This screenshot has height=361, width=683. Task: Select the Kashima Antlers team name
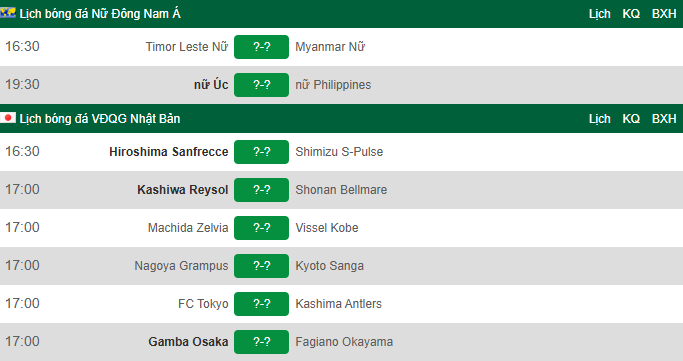(x=338, y=304)
